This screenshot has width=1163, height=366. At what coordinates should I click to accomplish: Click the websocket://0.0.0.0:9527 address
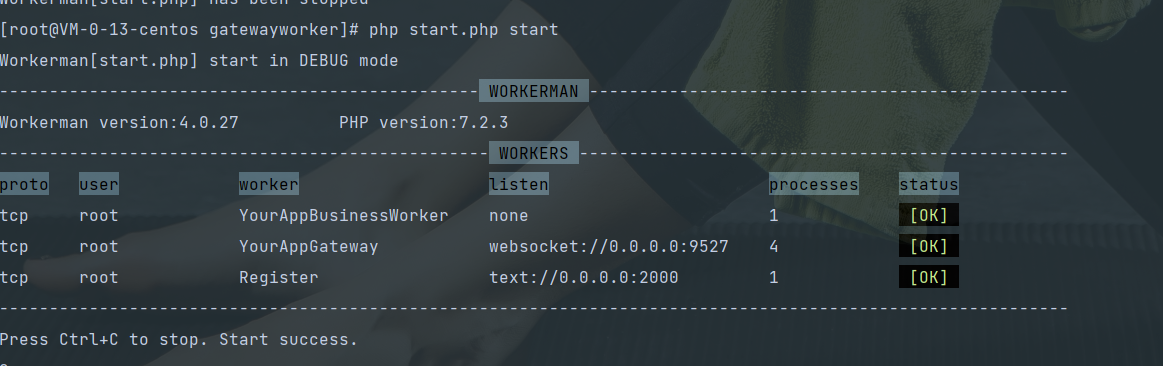coord(609,246)
